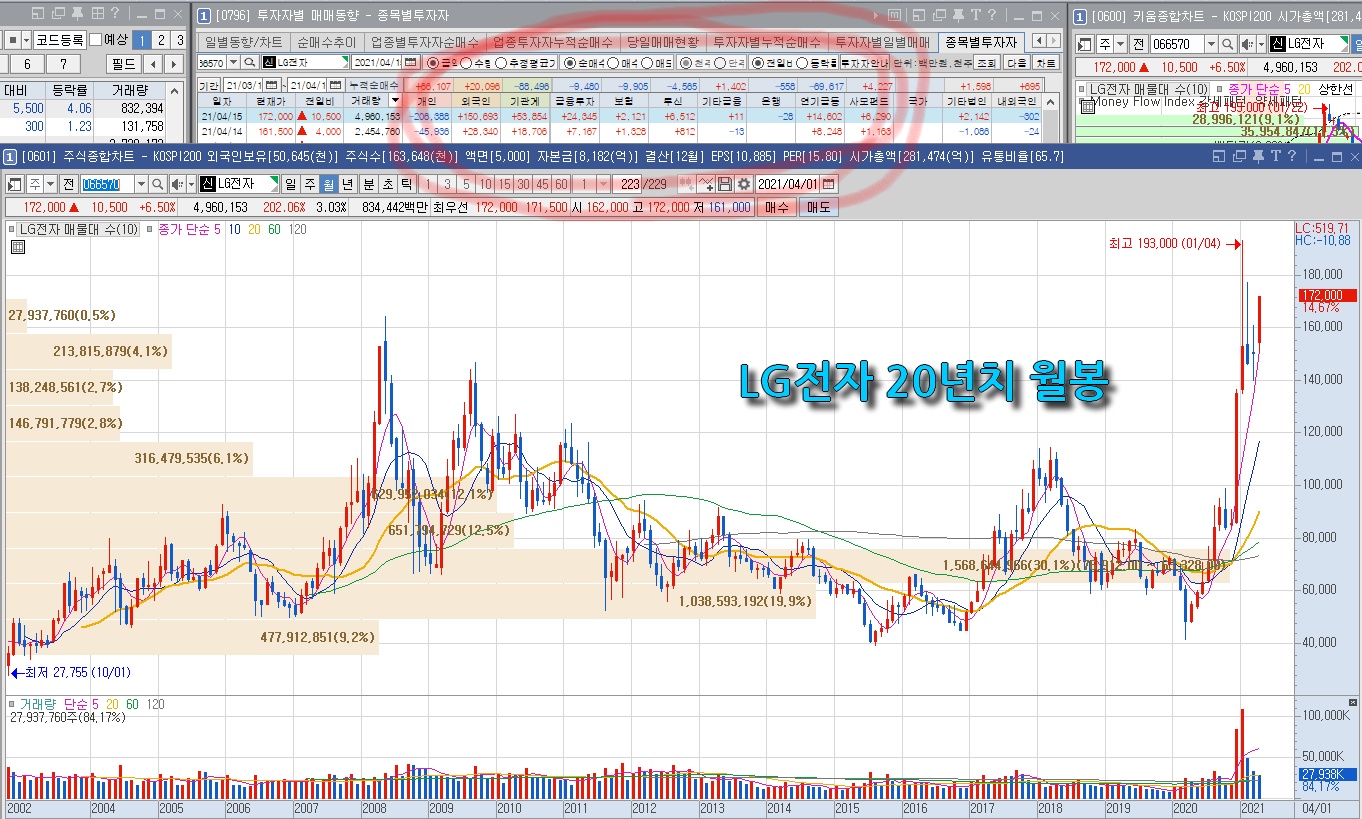Click the layout icon at left of main chart toolbar

click(15, 184)
